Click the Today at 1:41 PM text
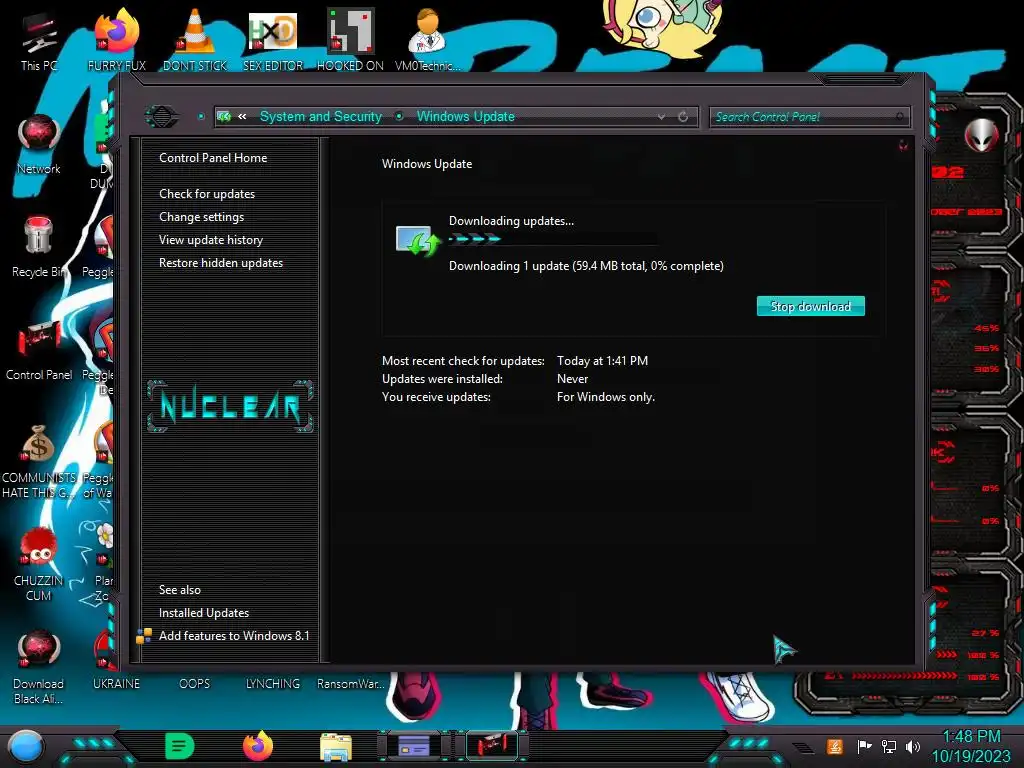 (x=602, y=360)
